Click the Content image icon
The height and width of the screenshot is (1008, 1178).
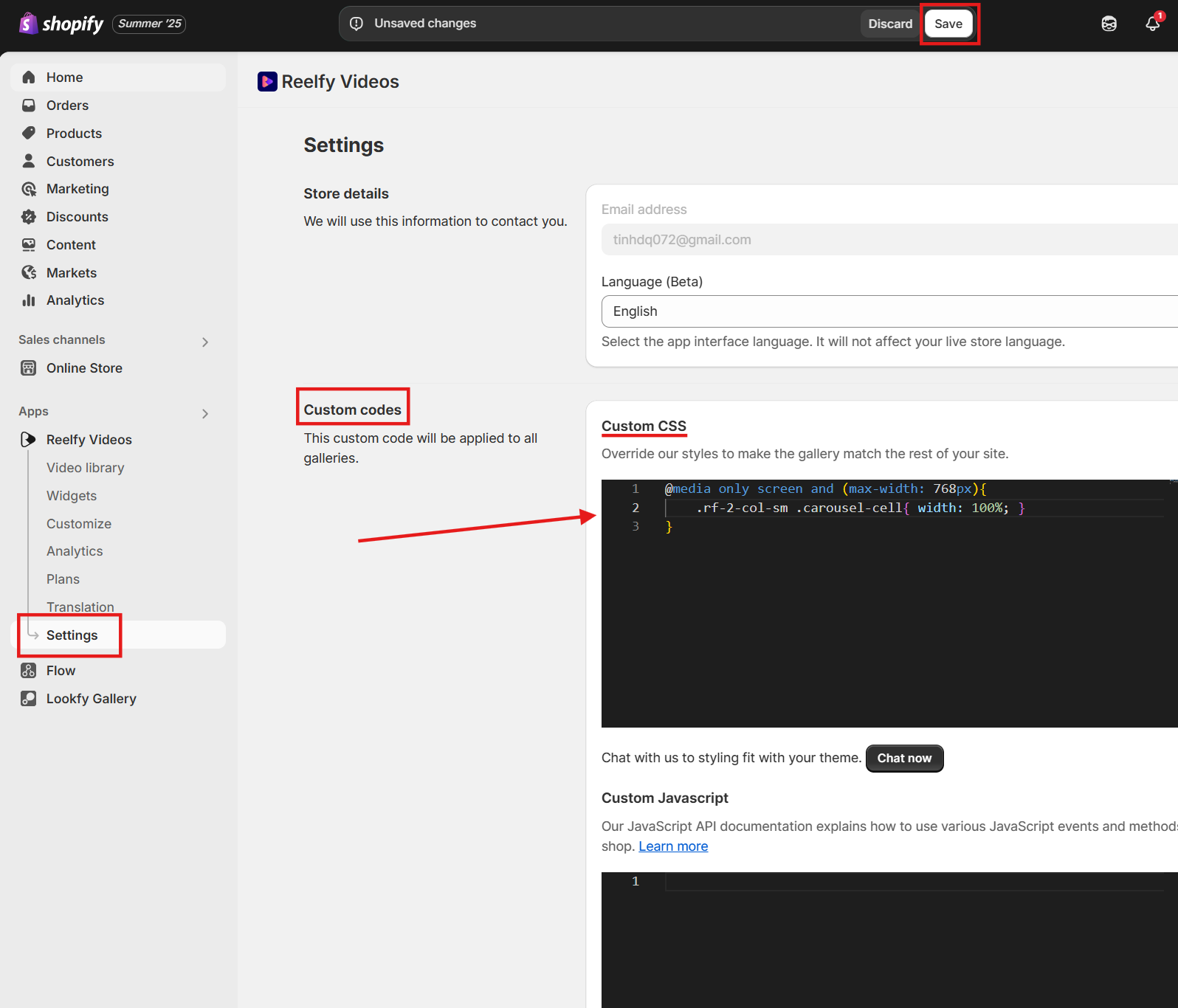[29, 245]
